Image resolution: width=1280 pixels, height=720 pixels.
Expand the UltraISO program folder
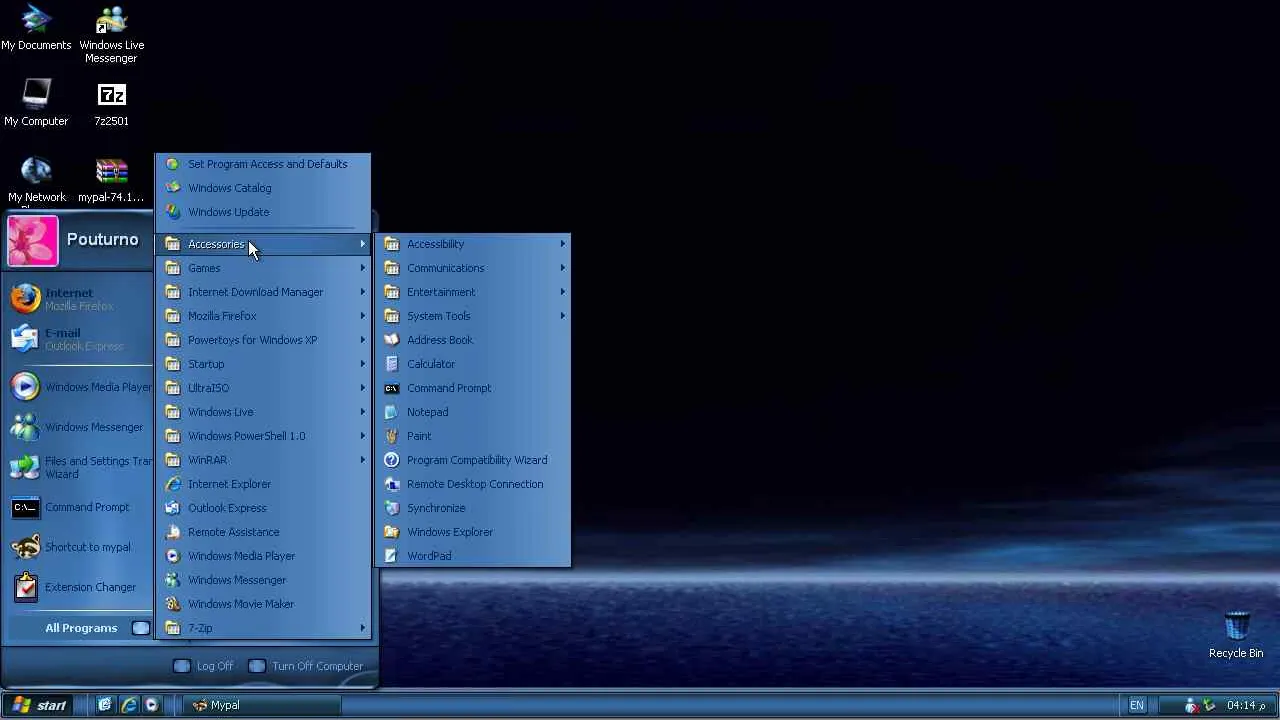(263, 388)
